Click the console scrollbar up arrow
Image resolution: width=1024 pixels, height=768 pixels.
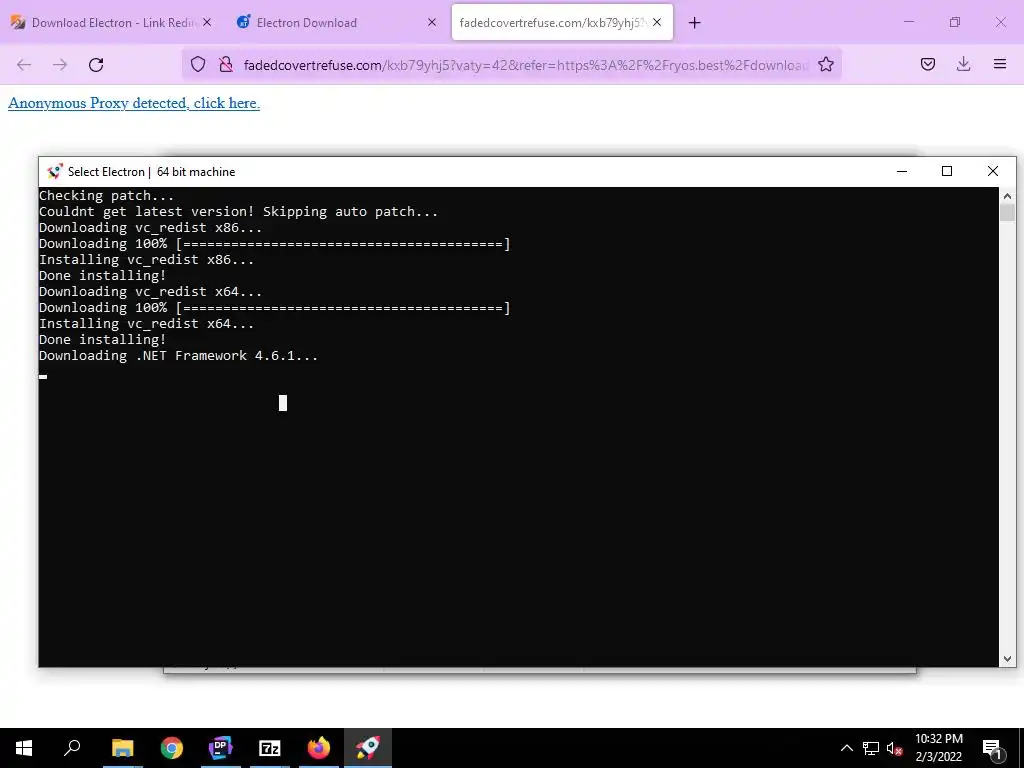pyautogui.click(x=1007, y=195)
